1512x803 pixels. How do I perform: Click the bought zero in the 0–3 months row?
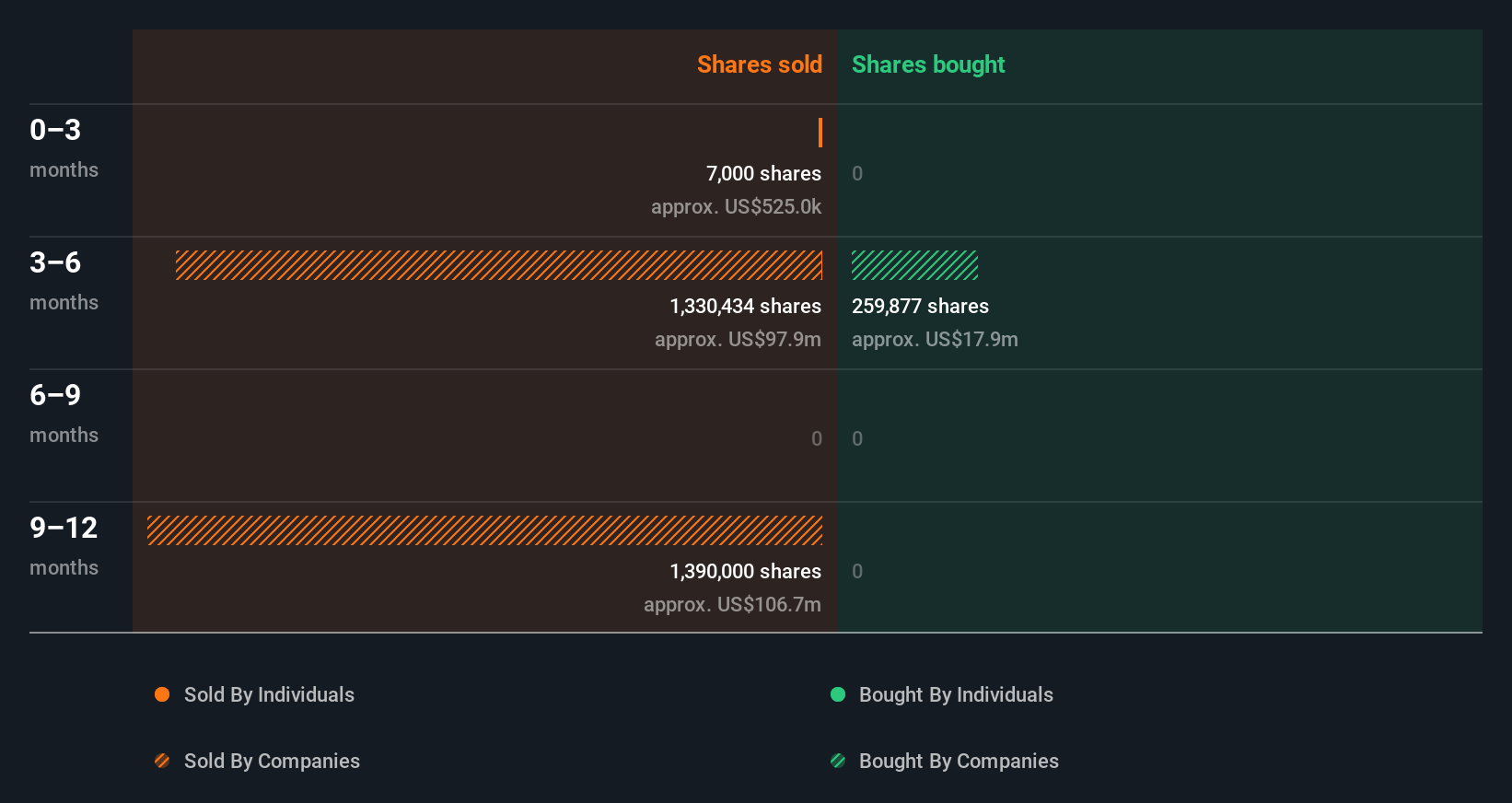(857, 173)
